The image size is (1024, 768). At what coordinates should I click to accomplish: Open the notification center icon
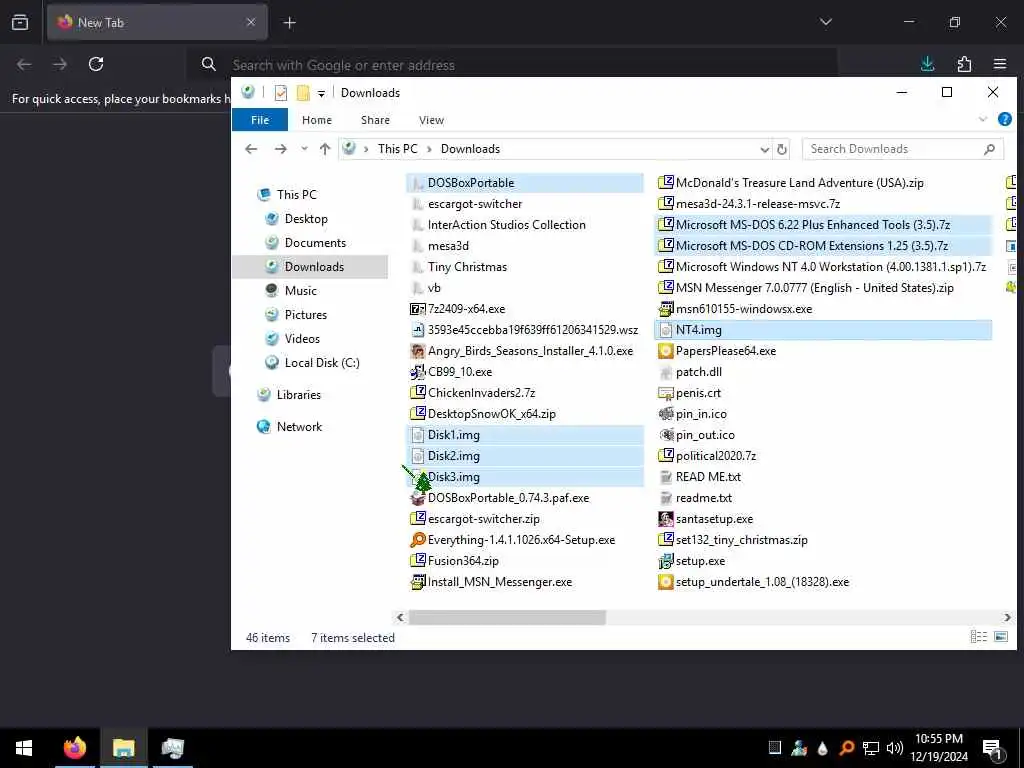993,749
